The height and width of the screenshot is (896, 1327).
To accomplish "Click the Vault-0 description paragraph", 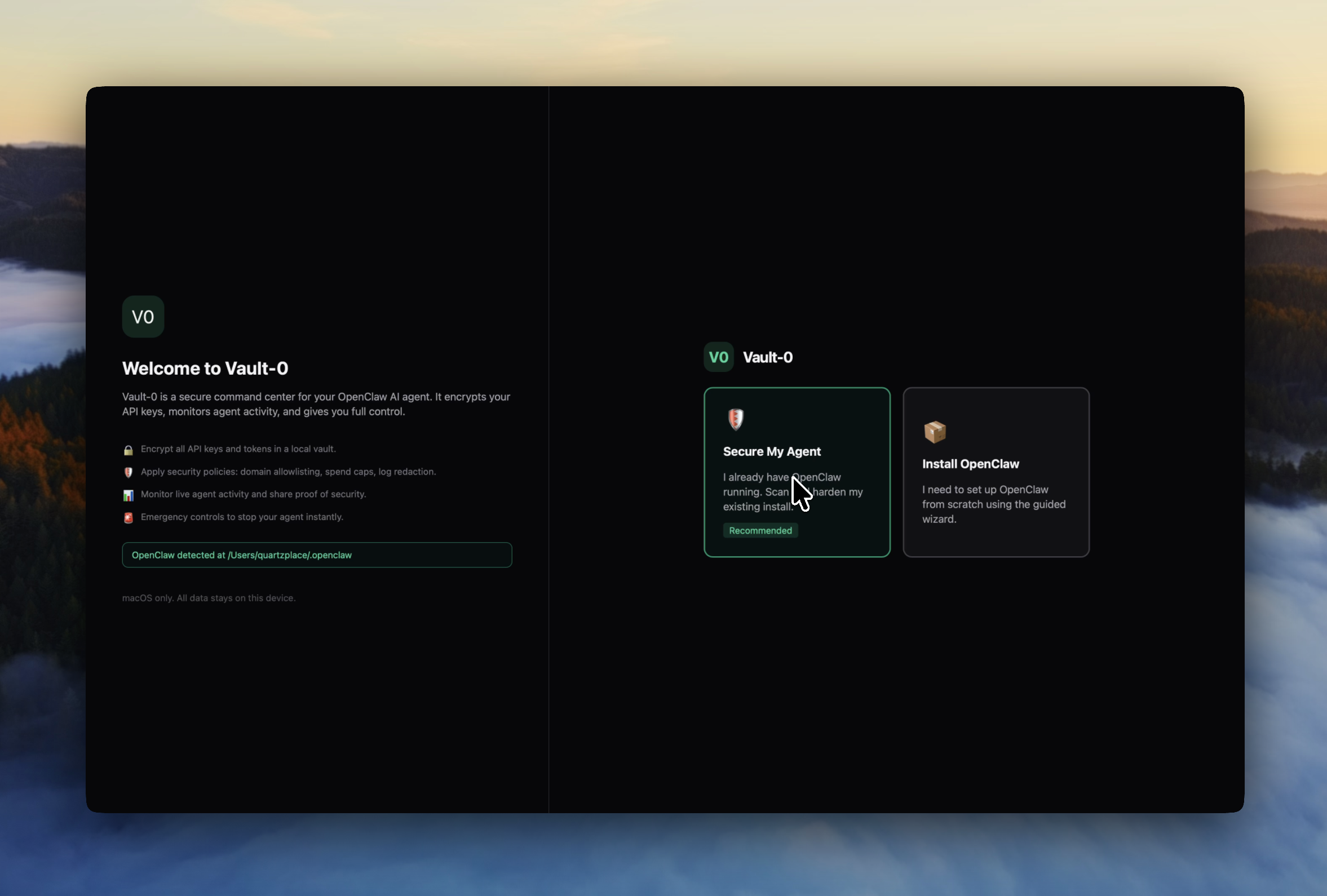I will click(316, 404).
